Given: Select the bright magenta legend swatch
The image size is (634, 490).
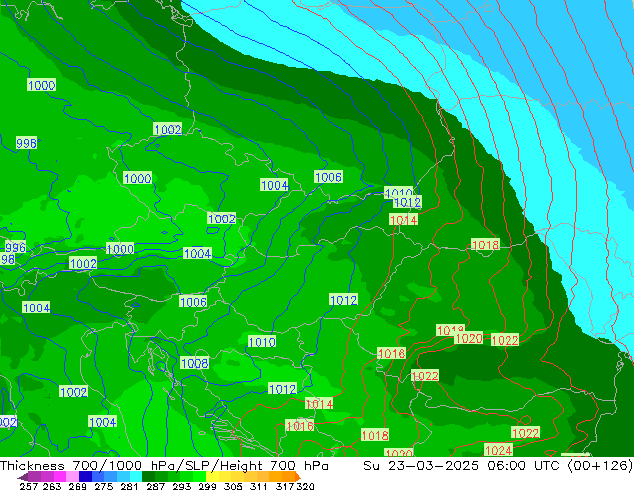Looking at the screenshot, I should pos(60,476).
